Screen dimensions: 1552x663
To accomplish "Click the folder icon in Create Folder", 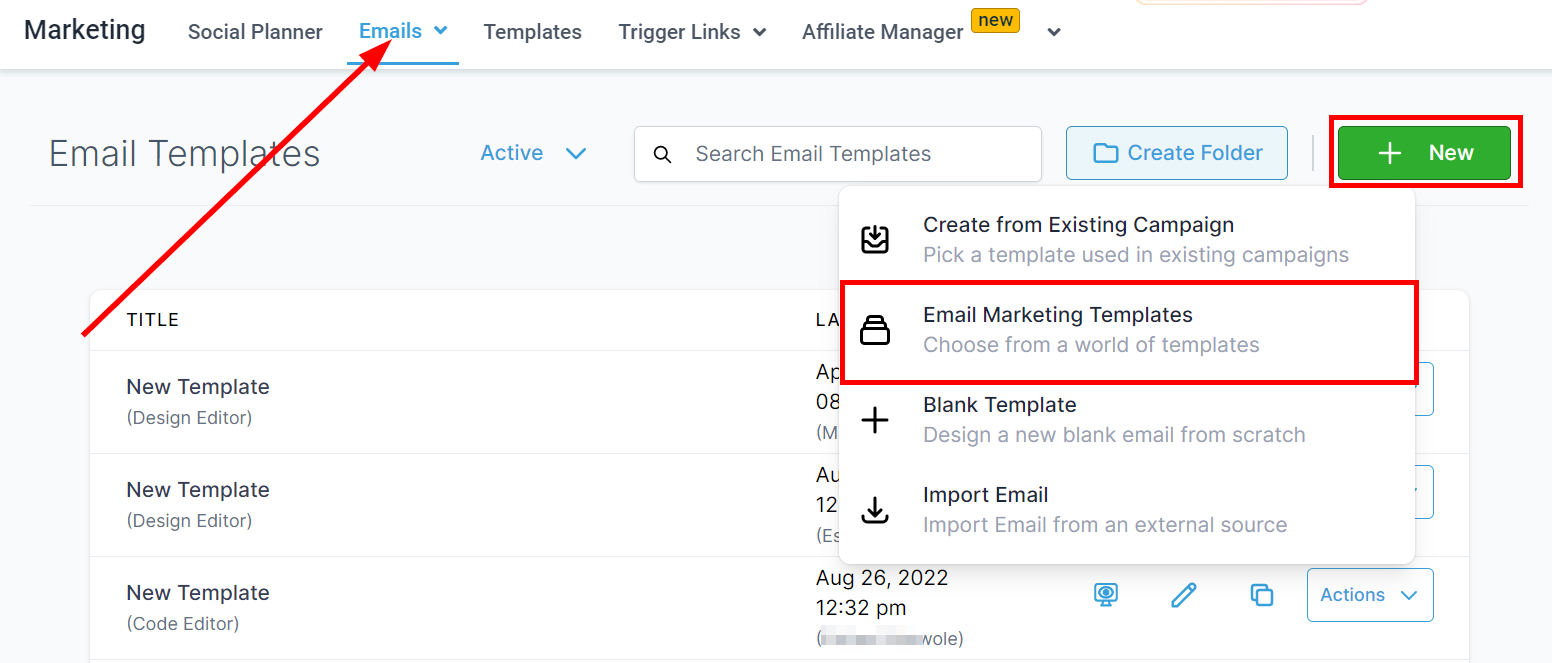I will coord(1105,153).
